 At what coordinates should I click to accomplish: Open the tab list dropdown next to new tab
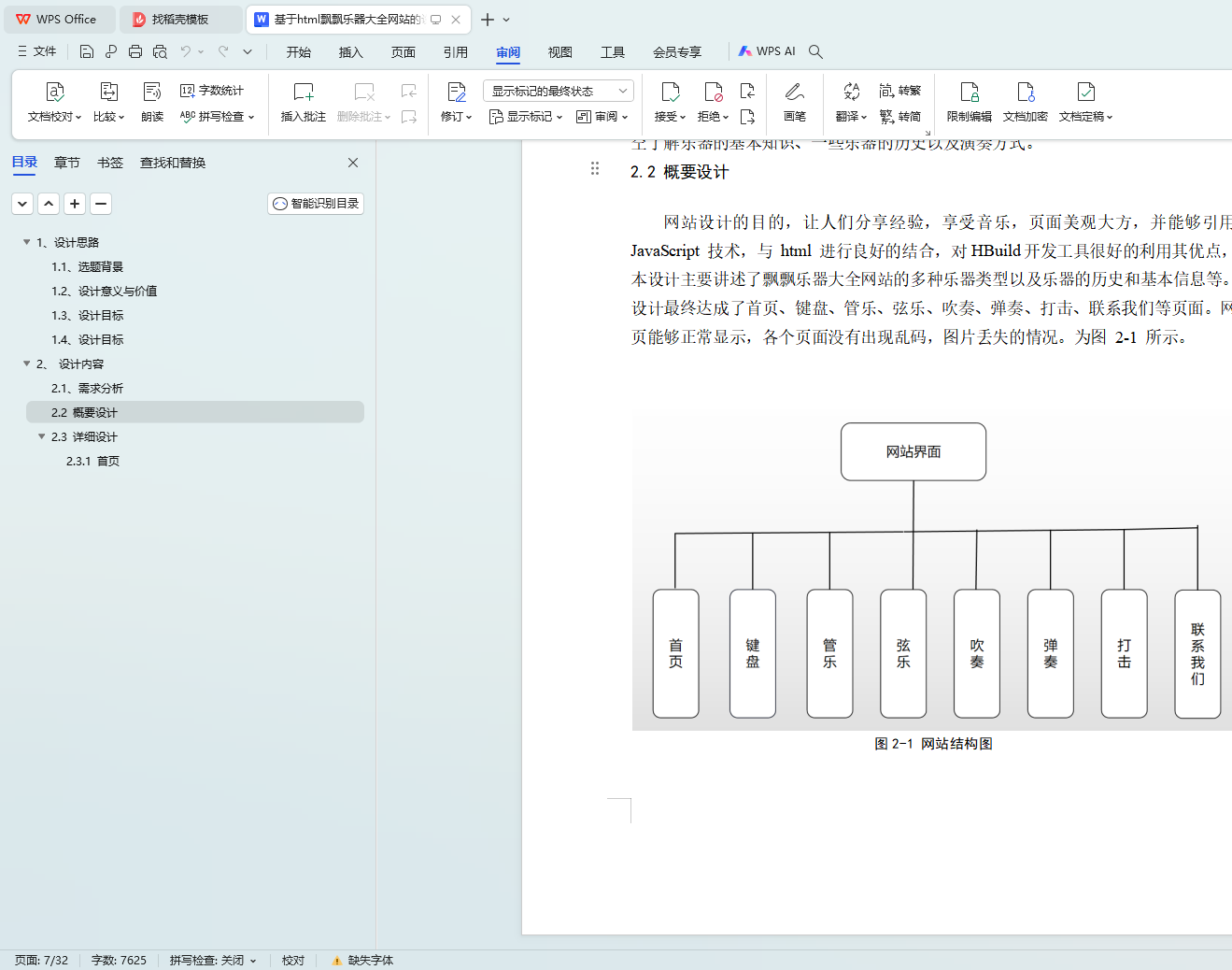[507, 19]
